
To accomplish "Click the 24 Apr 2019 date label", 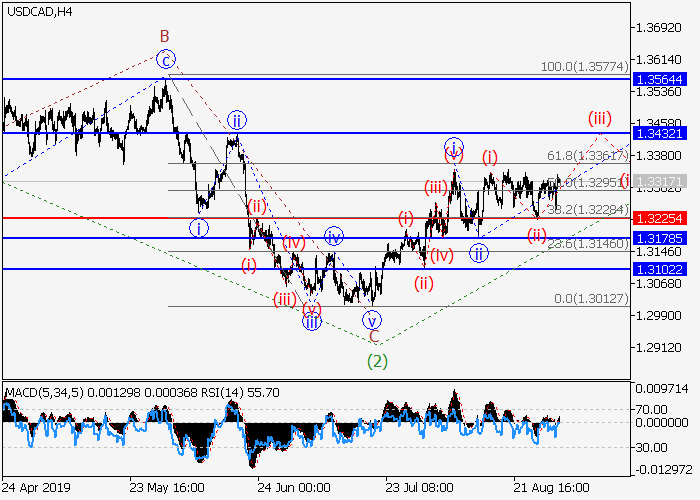I will [38, 487].
